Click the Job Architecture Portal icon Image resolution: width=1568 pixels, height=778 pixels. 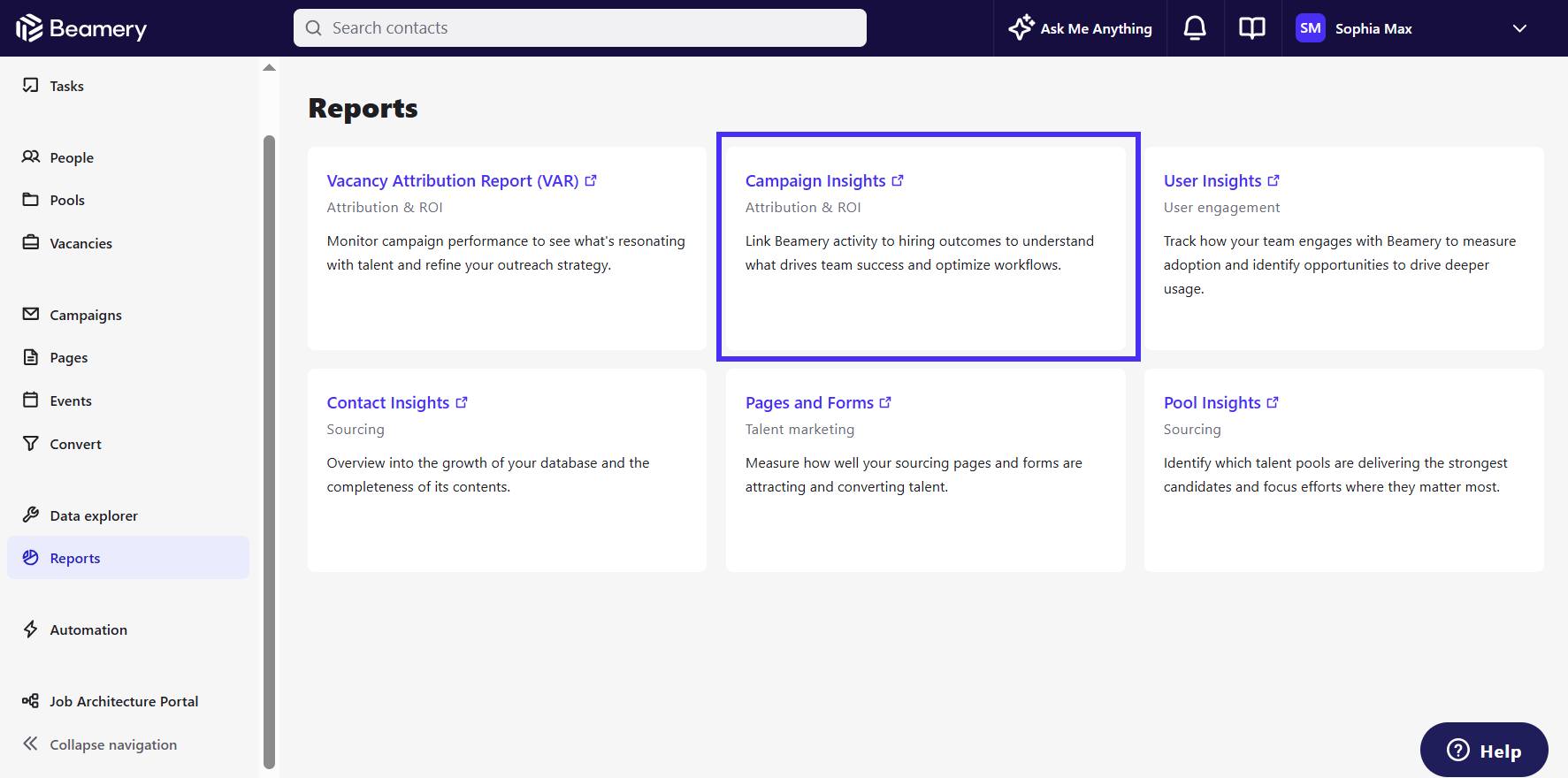[x=31, y=700]
